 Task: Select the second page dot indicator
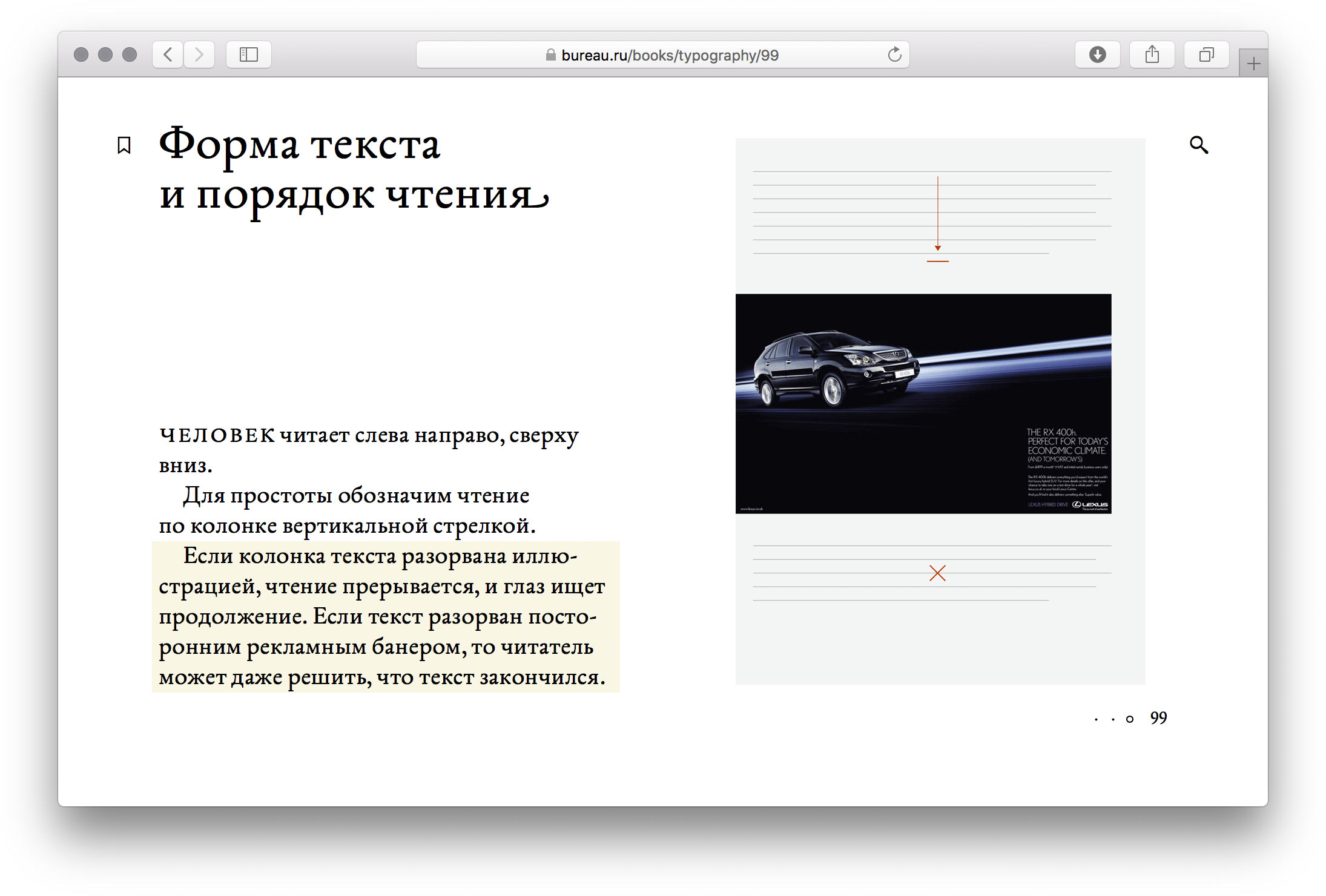(x=1113, y=719)
